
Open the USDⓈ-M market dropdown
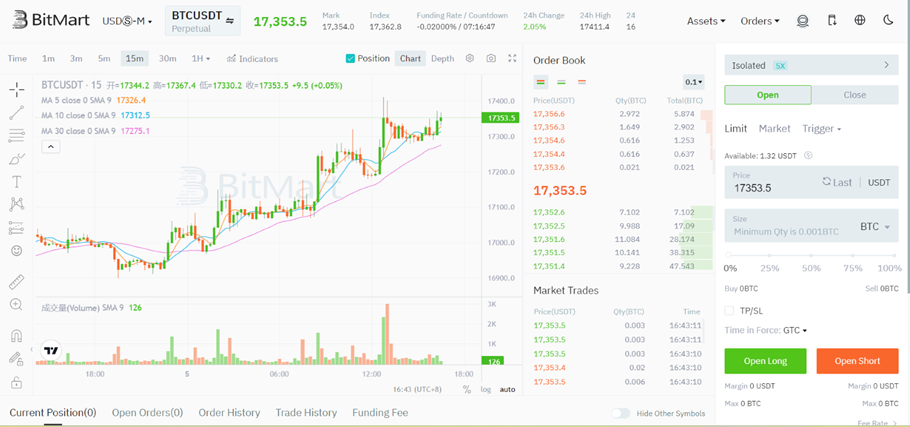tap(127, 21)
